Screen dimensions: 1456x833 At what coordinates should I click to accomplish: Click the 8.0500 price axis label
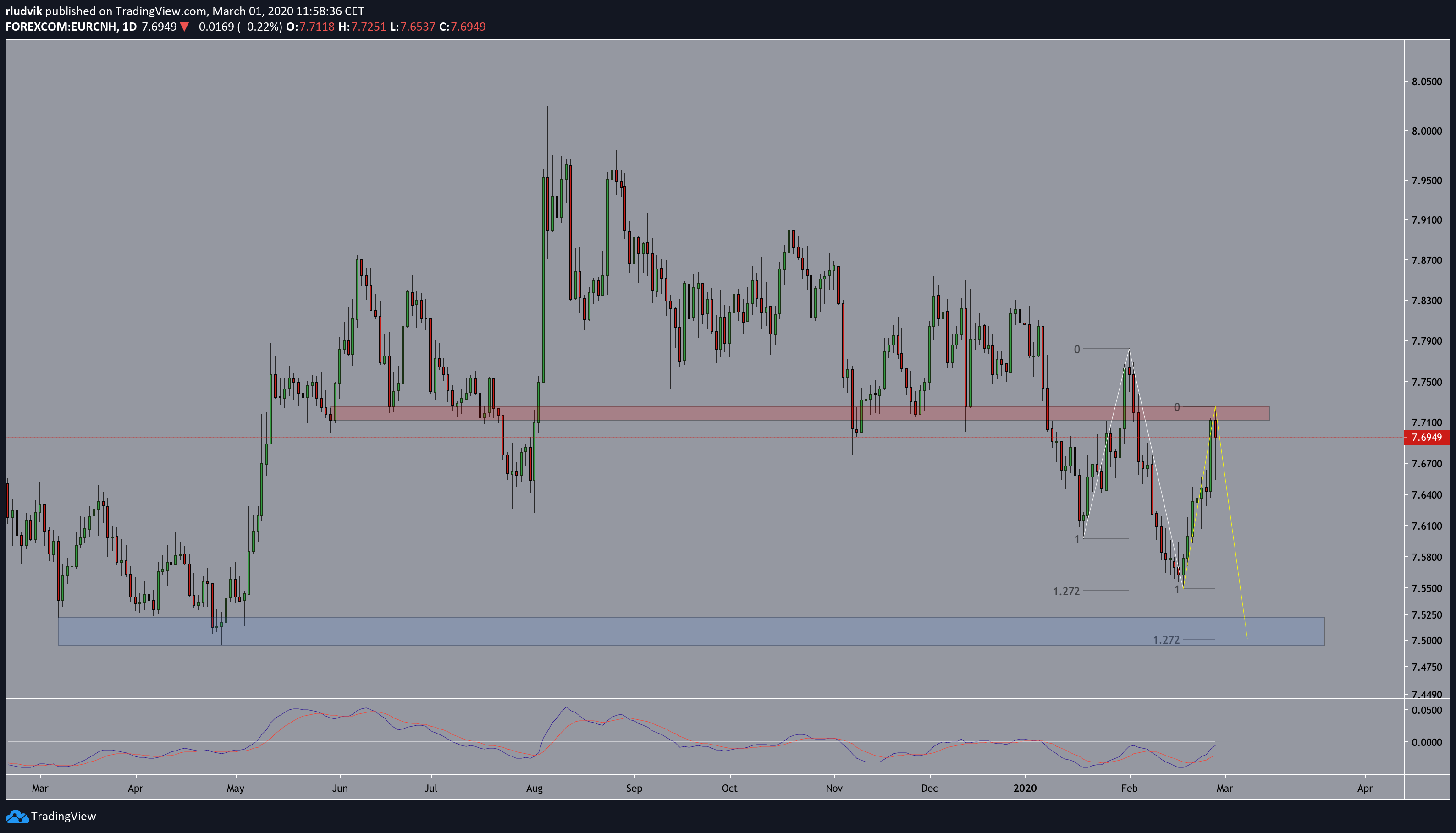pos(1427,82)
